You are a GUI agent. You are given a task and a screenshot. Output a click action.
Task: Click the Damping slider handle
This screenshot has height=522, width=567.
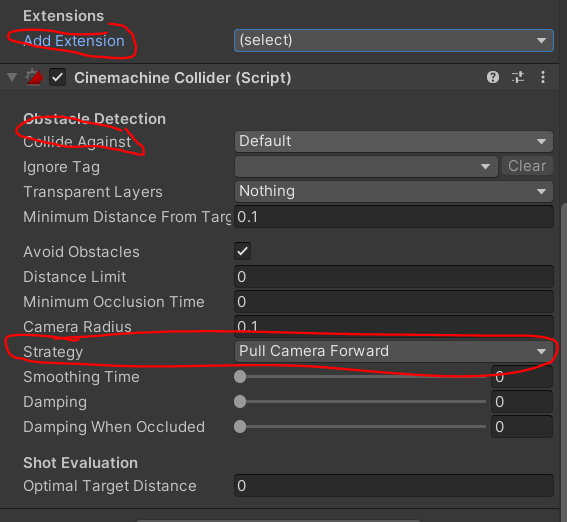point(240,401)
